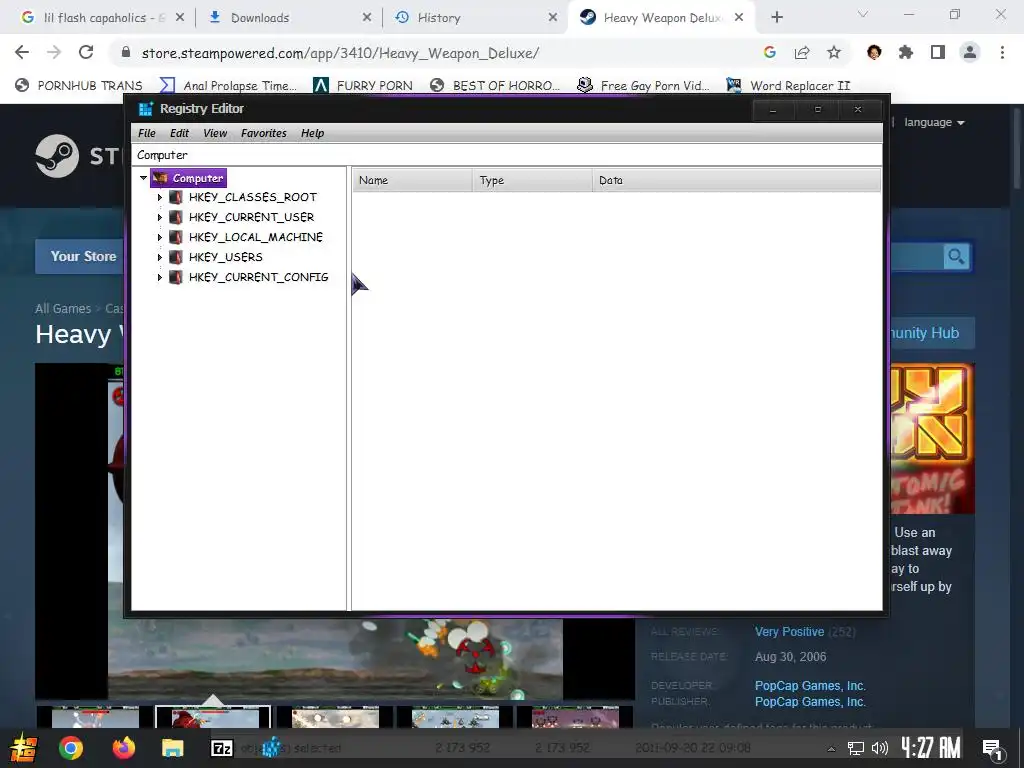Click the HKEY_USERS folder icon

(x=176, y=257)
